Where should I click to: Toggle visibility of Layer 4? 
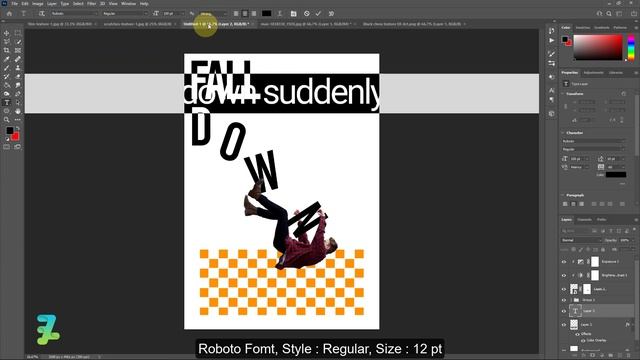coord(564,289)
